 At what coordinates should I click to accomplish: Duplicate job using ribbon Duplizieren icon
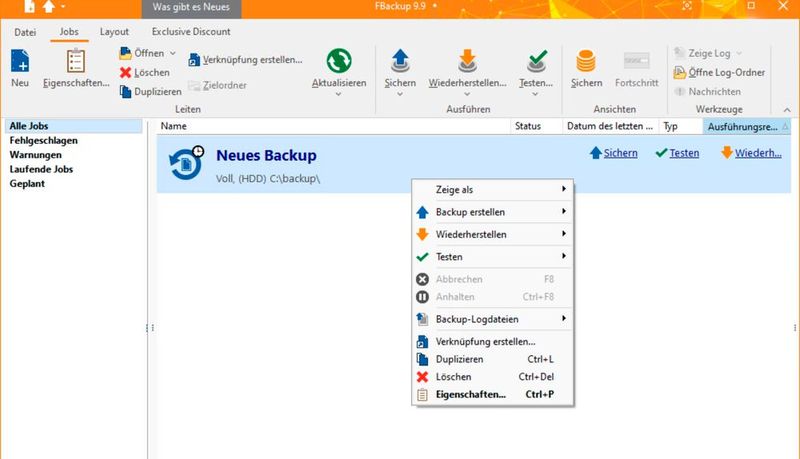coord(126,91)
